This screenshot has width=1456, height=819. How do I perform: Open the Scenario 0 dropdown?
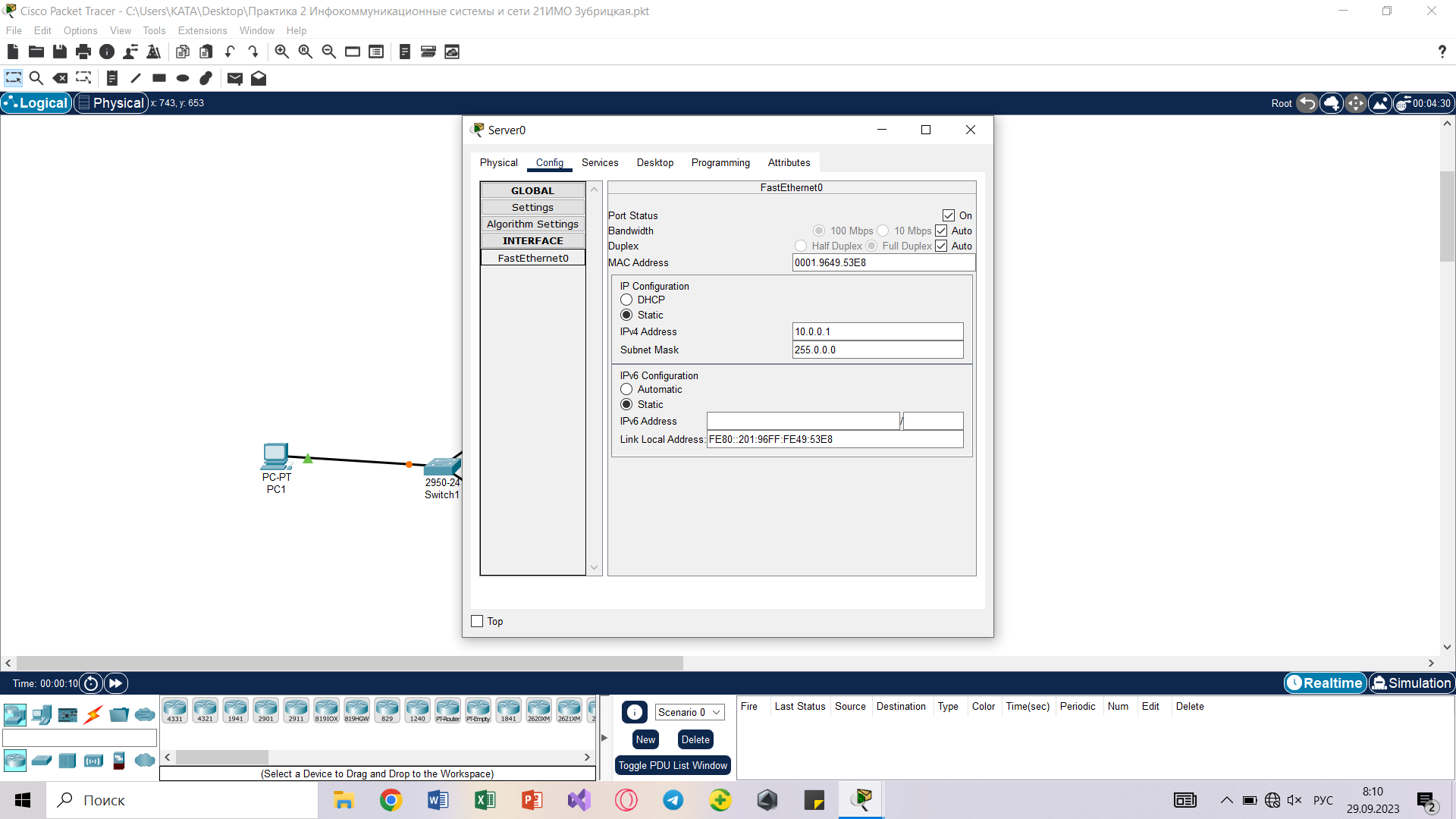pyautogui.click(x=689, y=712)
